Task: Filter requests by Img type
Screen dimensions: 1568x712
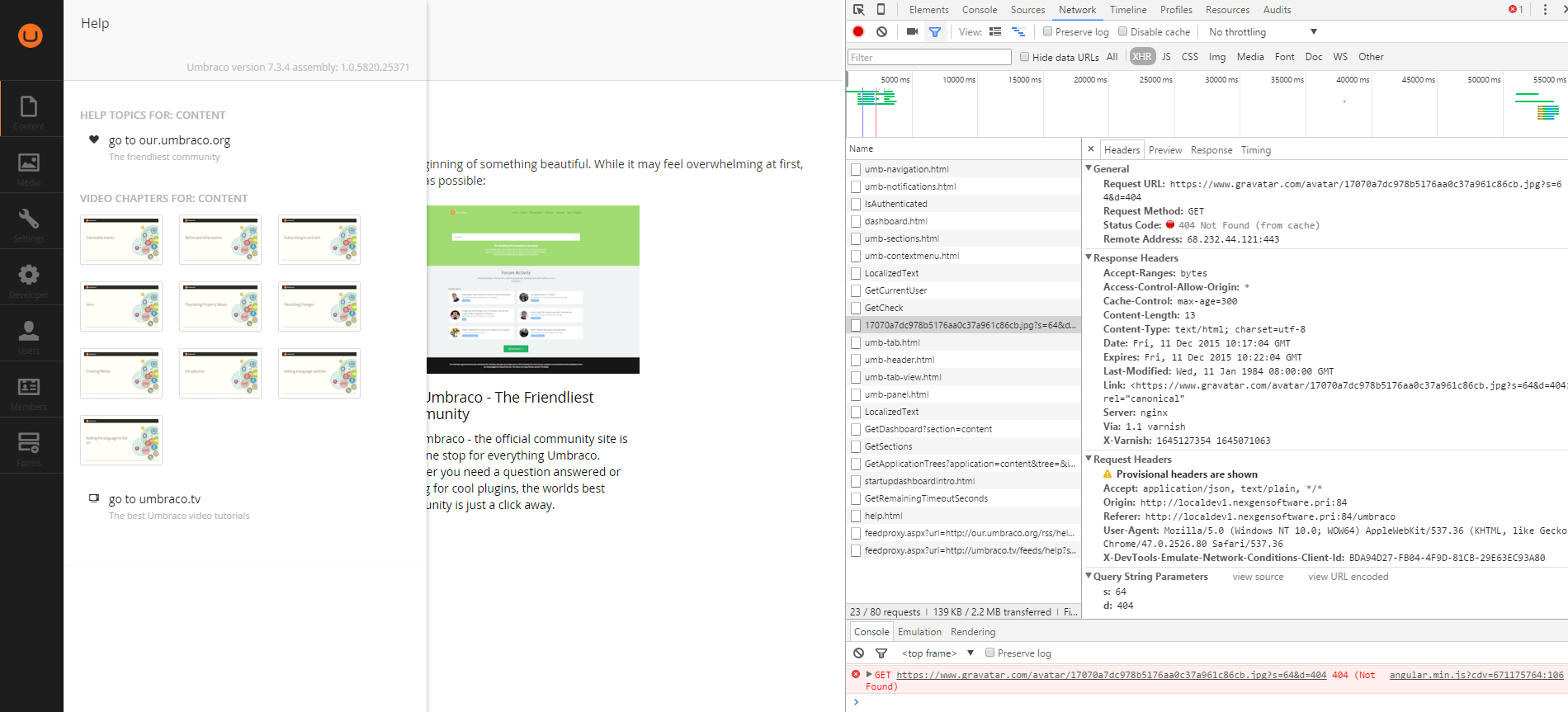Action: point(1216,57)
